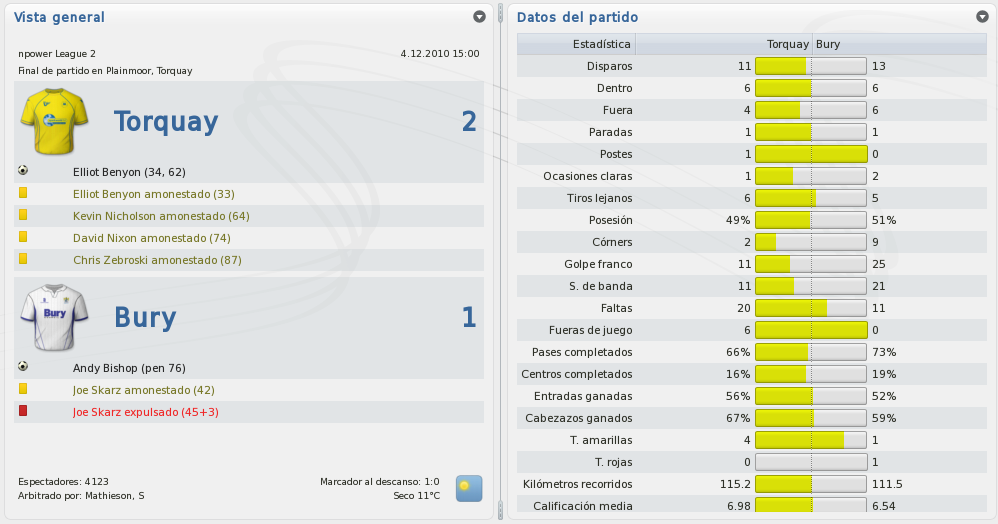This screenshot has height=524, width=998.
Task: Open the Vista general panel dropdown arrow
Action: point(479,17)
